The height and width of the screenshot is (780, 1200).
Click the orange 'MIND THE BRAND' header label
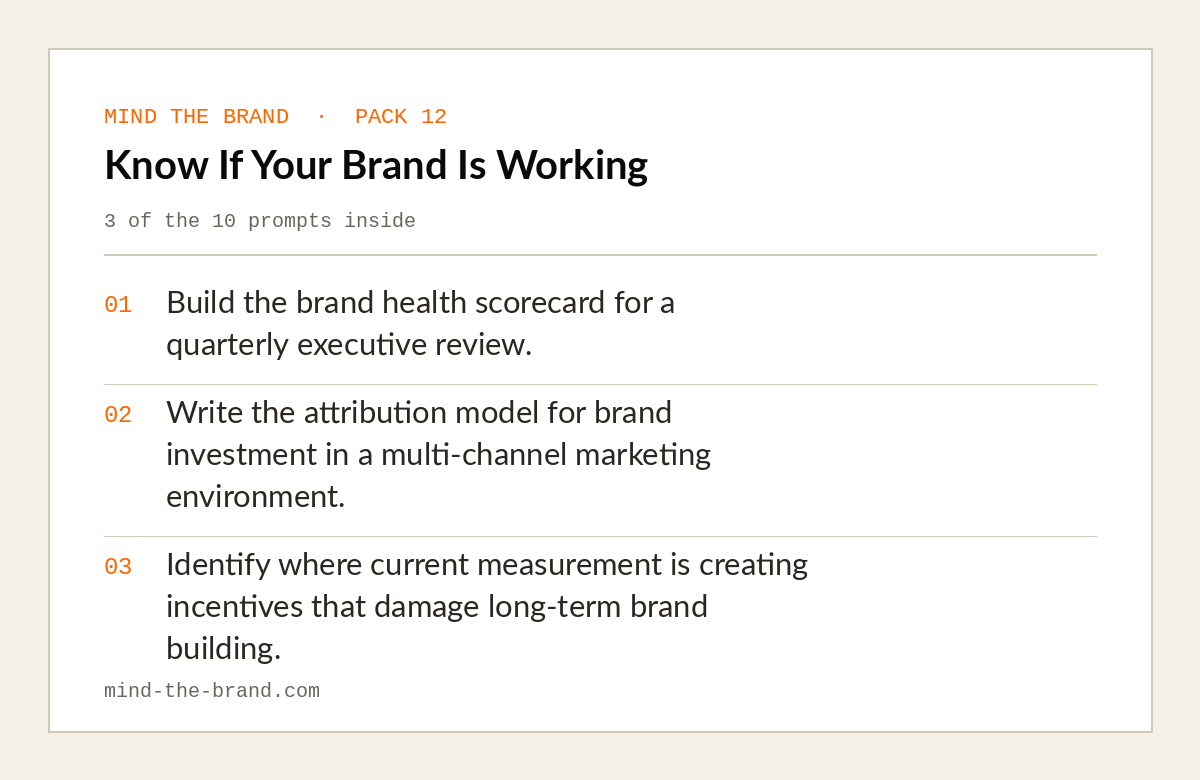pos(196,117)
